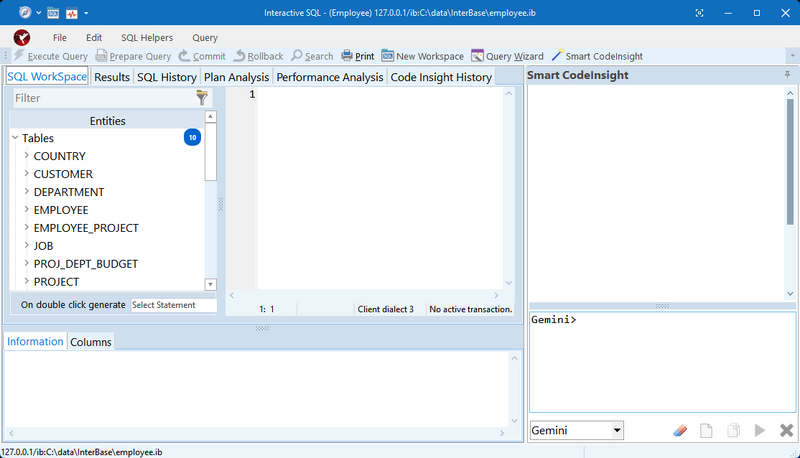The image size is (800, 458).
Task: Switch to the SQL WorkSpace tab
Action: pos(47,77)
